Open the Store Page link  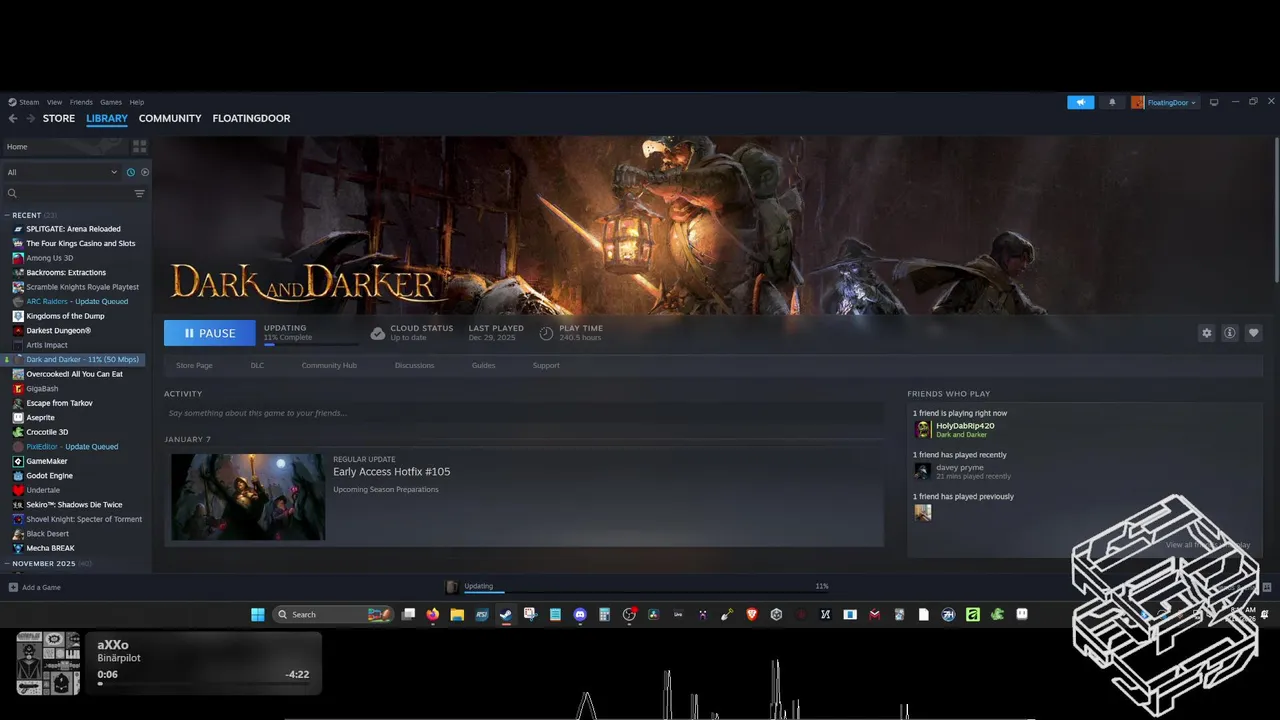click(194, 365)
